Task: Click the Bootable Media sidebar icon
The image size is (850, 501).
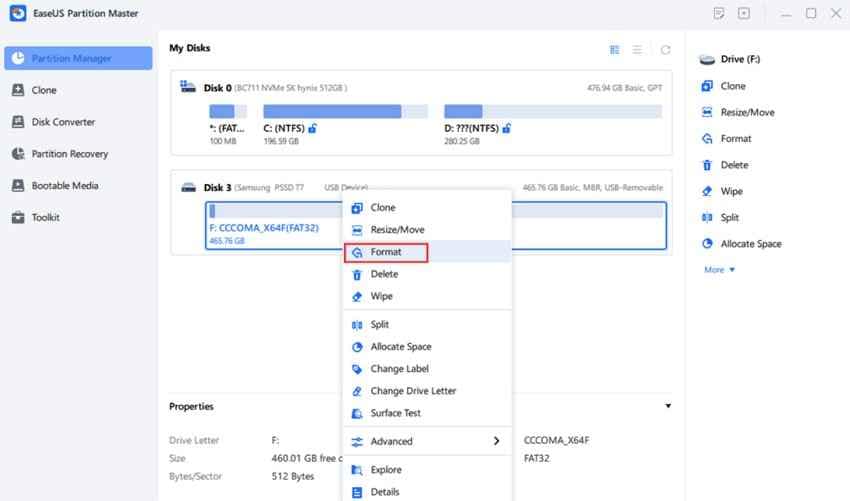Action: point(18,185)
